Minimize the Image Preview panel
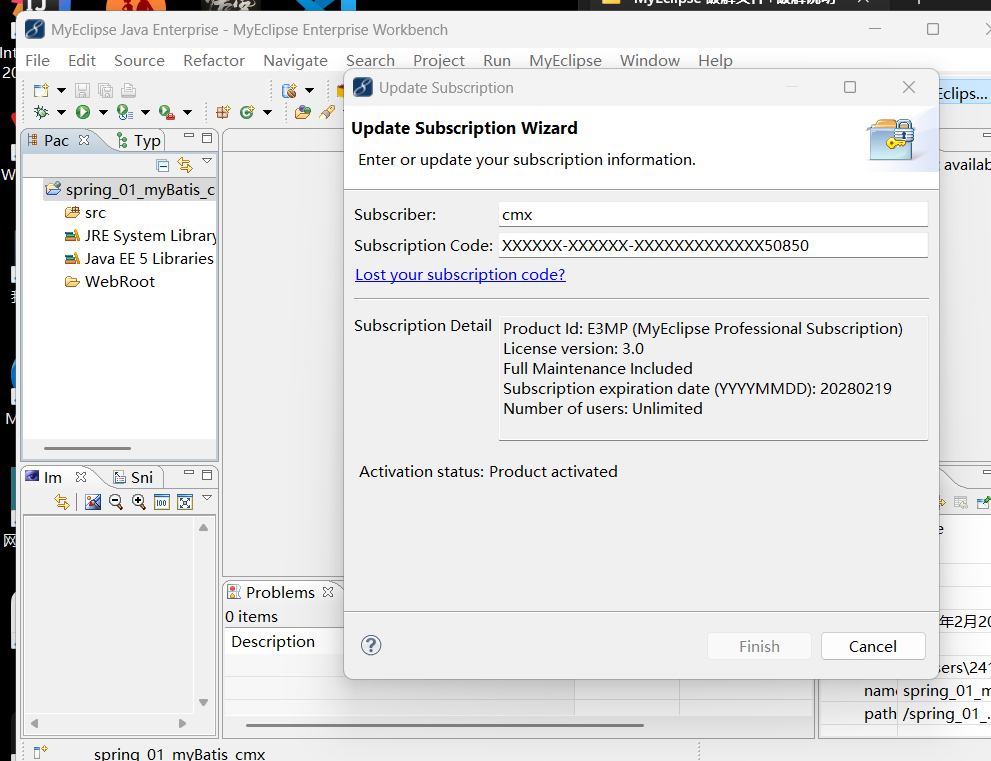The image size is (991, 761). 189,472
